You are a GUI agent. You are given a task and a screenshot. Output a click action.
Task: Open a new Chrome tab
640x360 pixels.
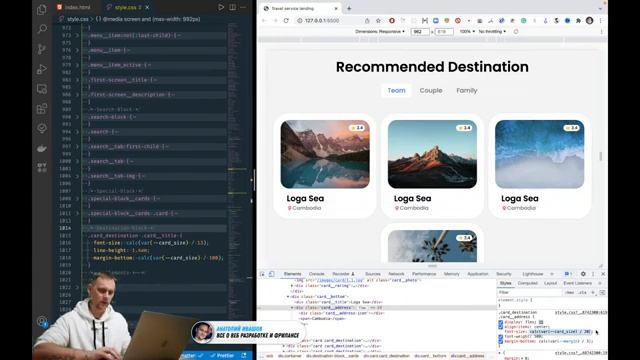click(349, 8)
